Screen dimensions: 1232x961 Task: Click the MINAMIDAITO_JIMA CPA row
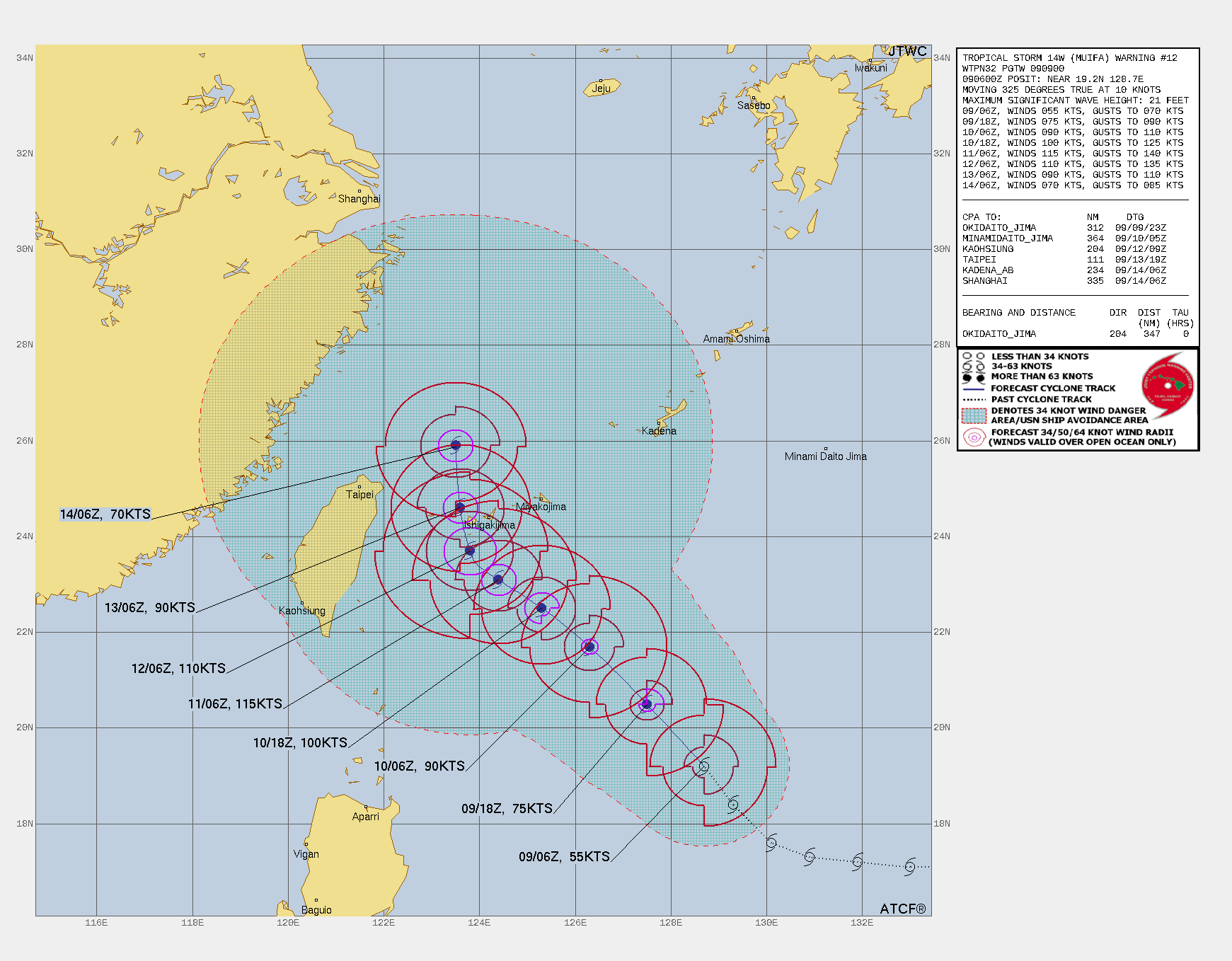click(1064, 238)
